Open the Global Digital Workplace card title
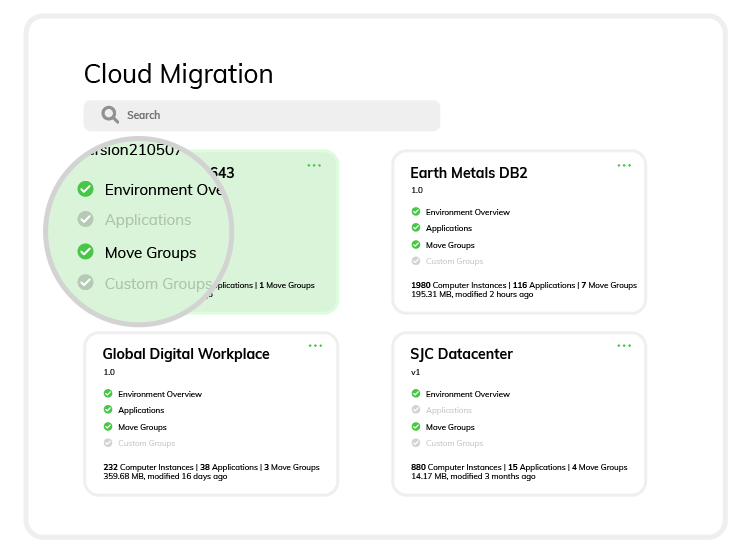Image resolution: width=748 pixels, height=551 pixels. (x=186, y=354)
